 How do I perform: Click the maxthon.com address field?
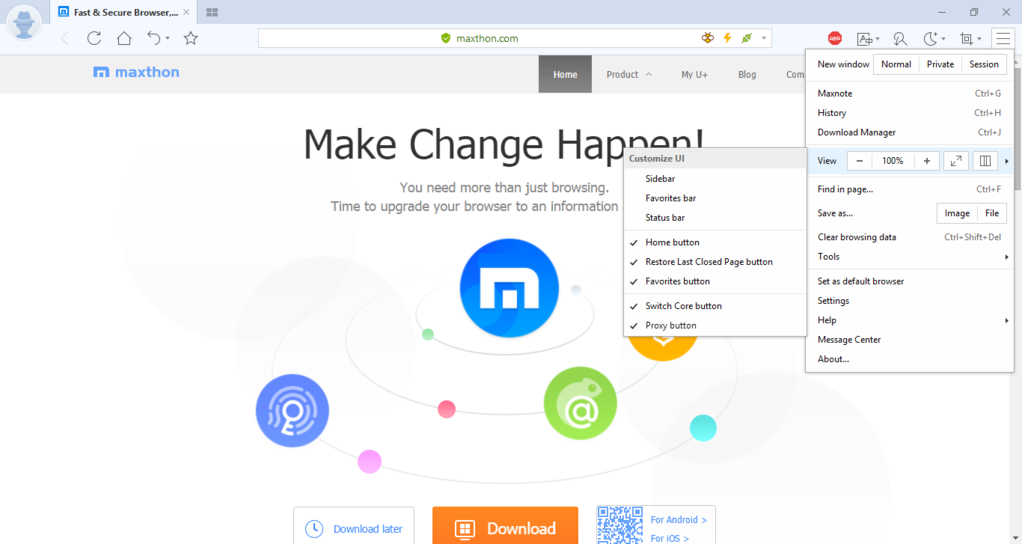tap(515, 38)
